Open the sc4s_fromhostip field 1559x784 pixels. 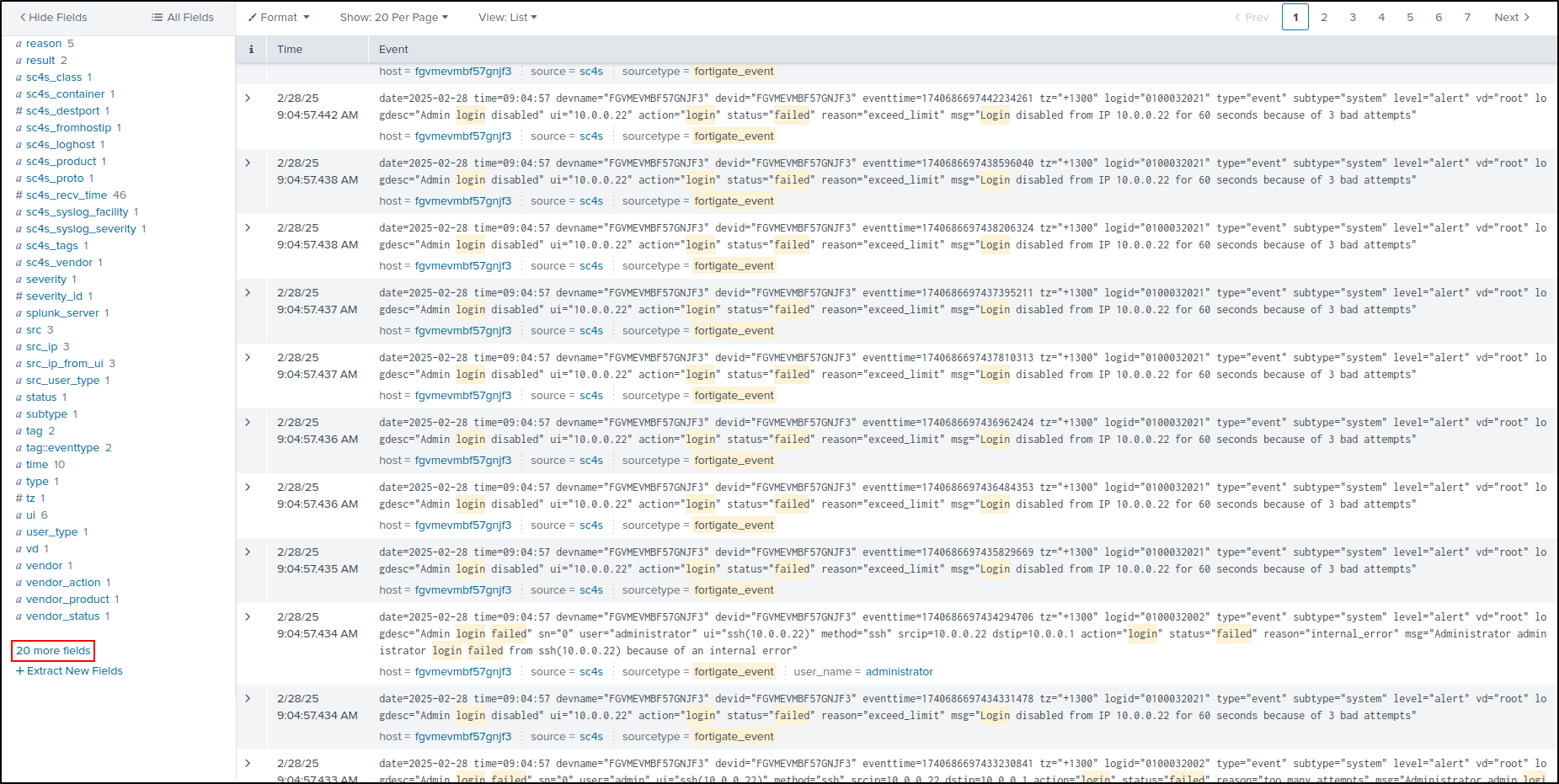pyautogui.click(x=68, y=128)
